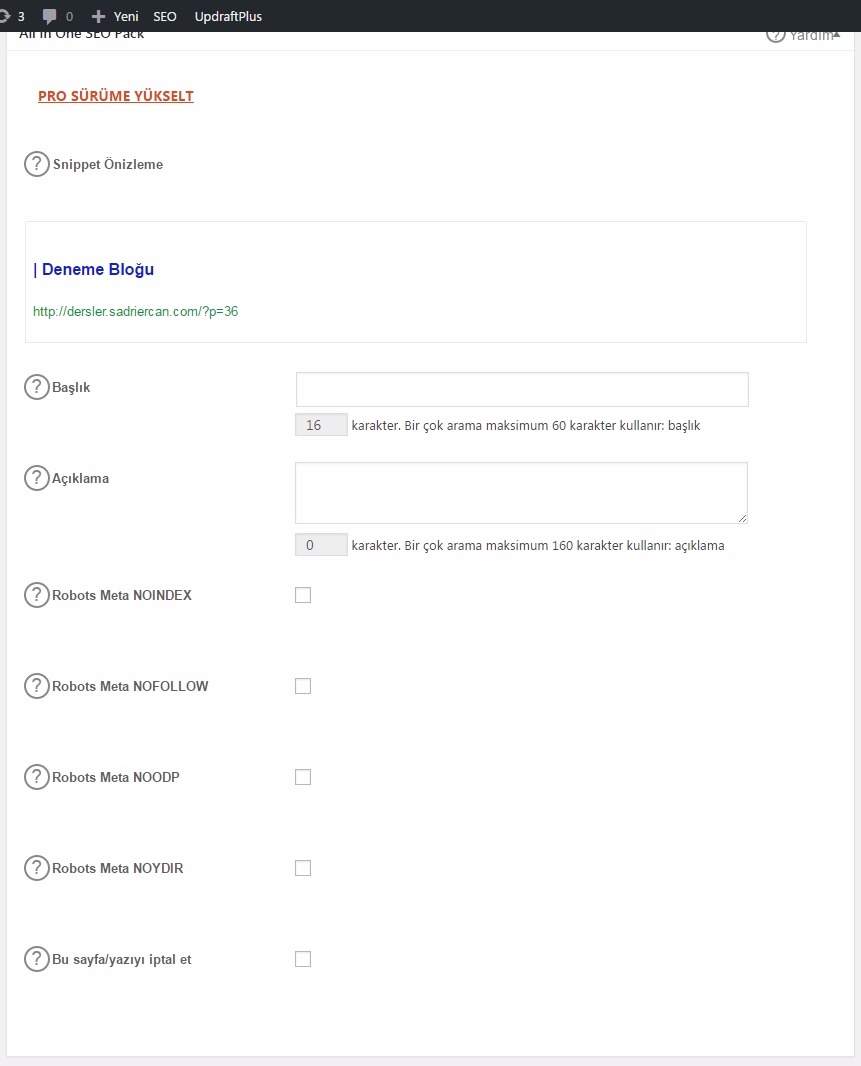Image resolution: width=861 pixels, height=1066 pixels.
Task: Click the Snippet Önizleme label
Action: (107, 165)
